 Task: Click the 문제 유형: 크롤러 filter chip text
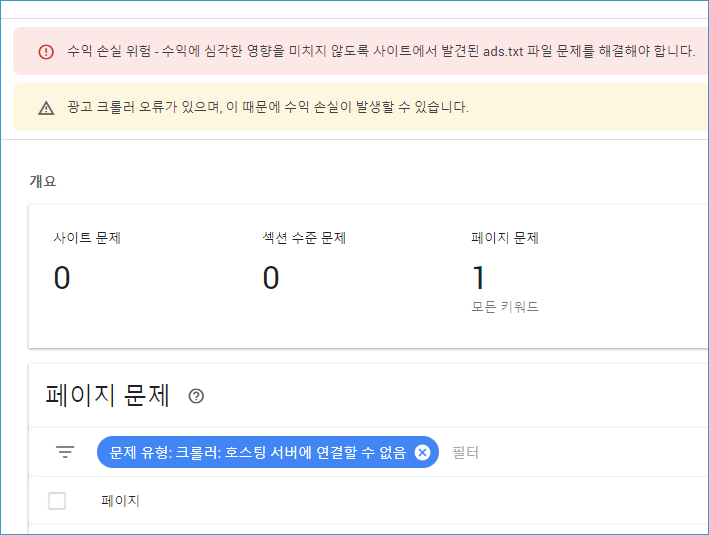[258, 452]
